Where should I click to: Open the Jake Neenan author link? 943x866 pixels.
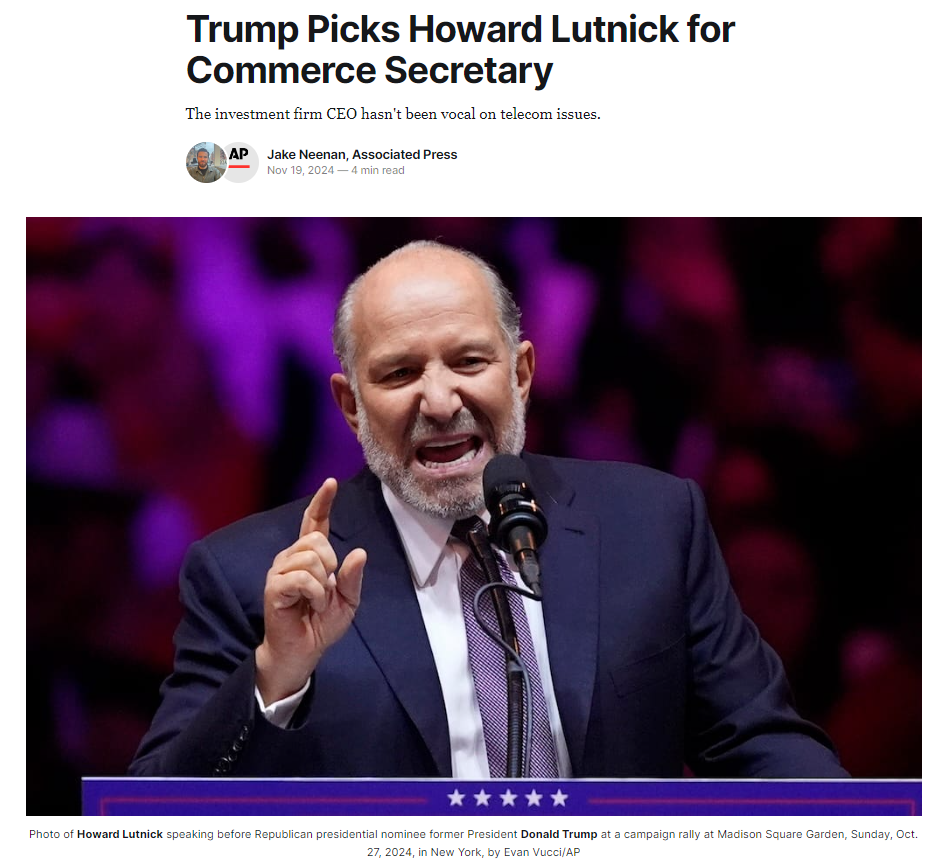tap(306, 155)
